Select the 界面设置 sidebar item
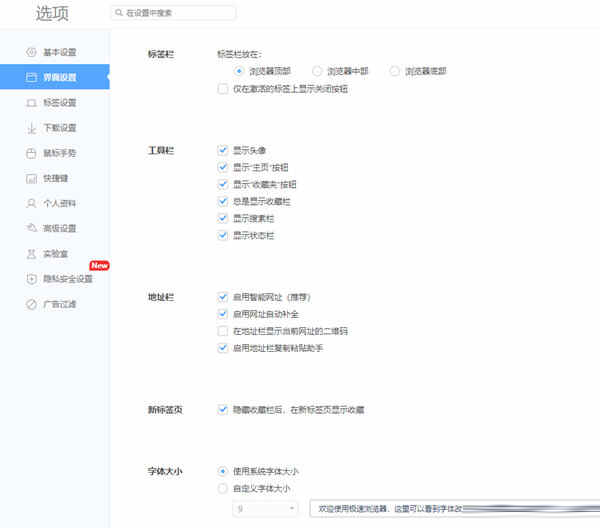The height and width of the screenshot is (528, 600). (x=60, y=77)
